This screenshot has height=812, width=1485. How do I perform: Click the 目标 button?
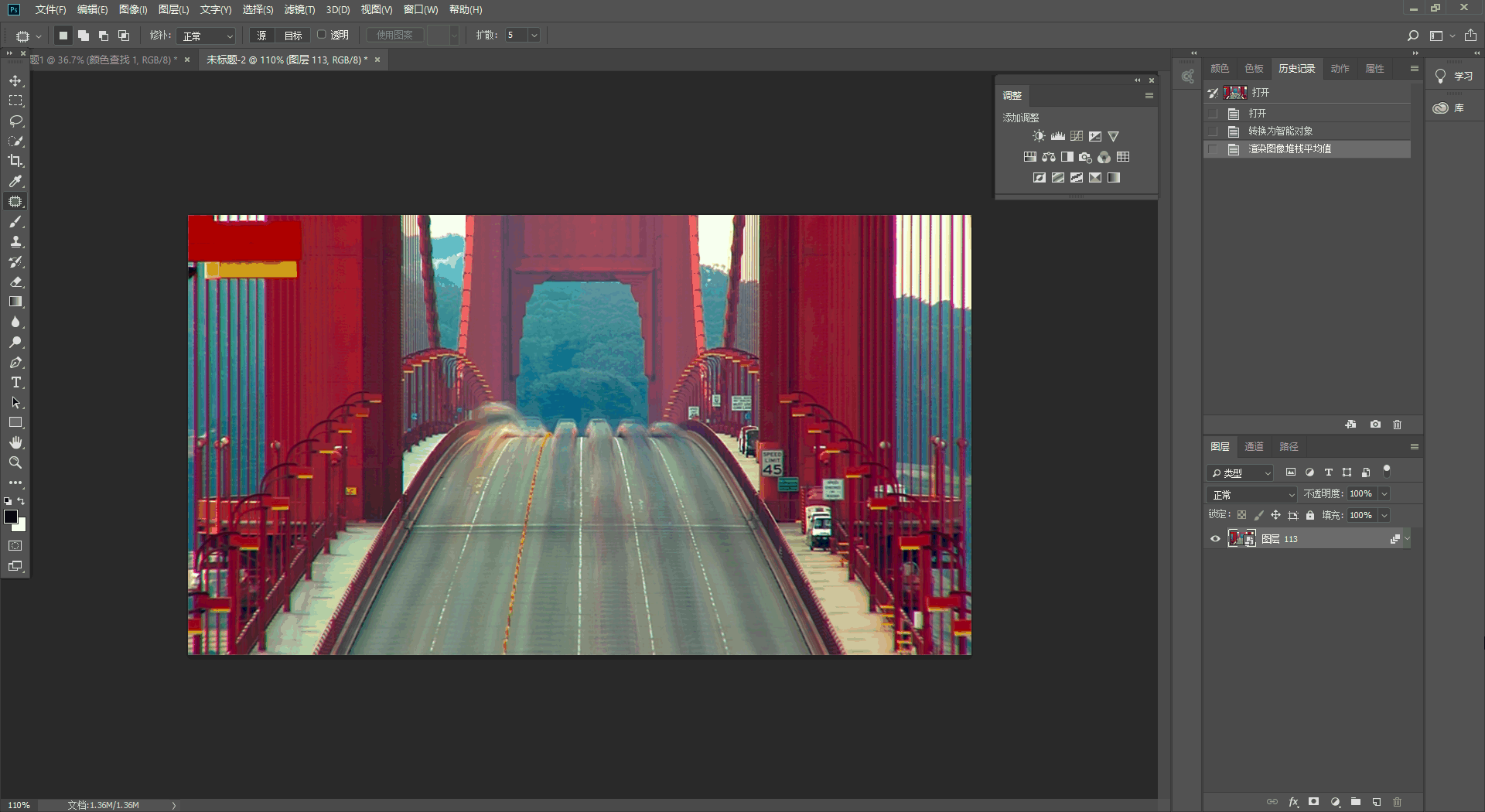(x=293, y=36)
